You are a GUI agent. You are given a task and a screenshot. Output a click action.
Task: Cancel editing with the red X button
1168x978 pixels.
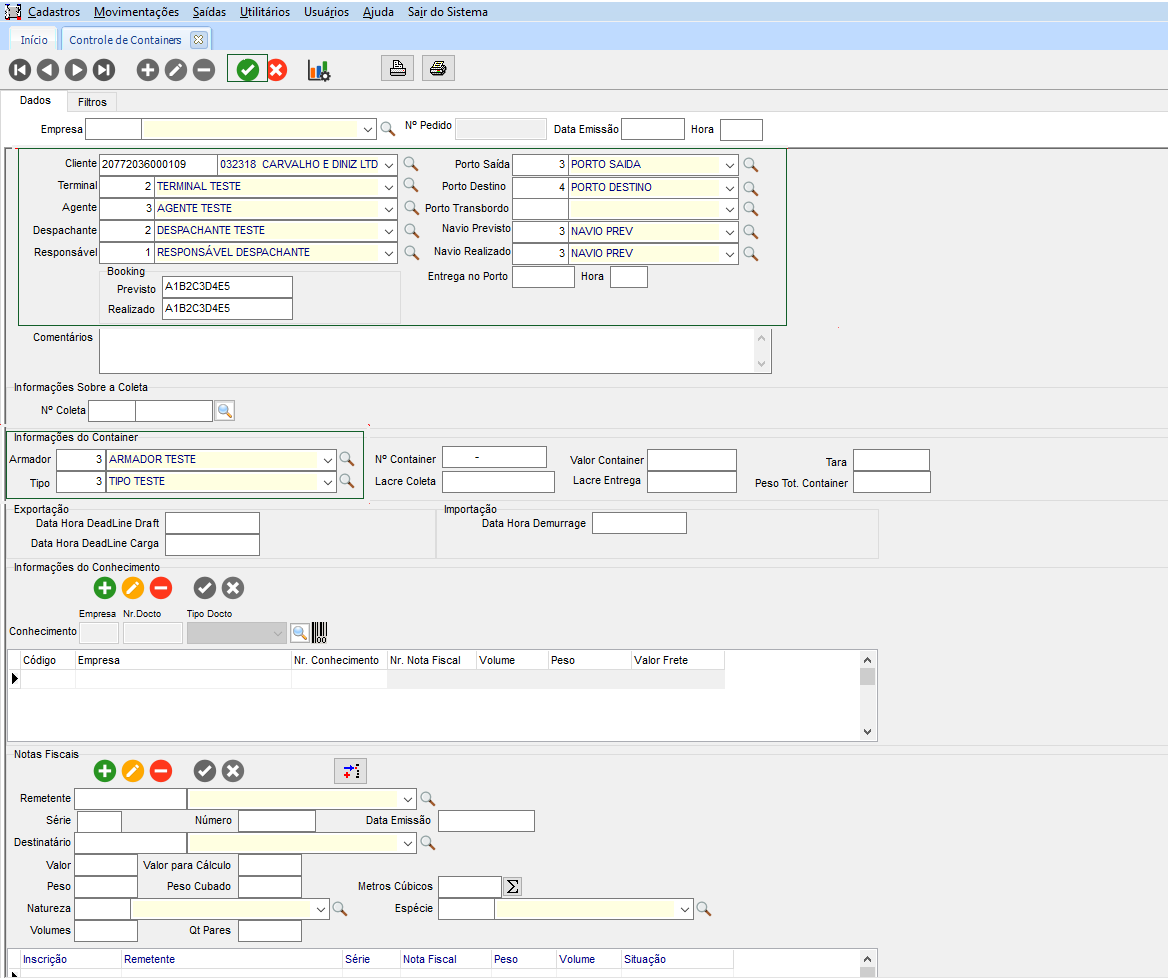277,70
